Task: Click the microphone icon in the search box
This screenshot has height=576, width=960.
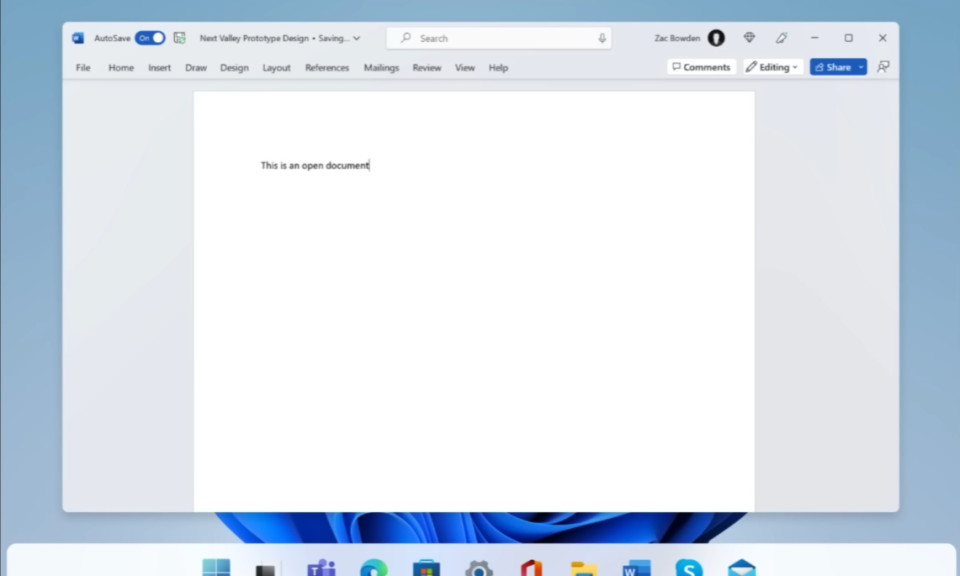Action: click(602, 38)
